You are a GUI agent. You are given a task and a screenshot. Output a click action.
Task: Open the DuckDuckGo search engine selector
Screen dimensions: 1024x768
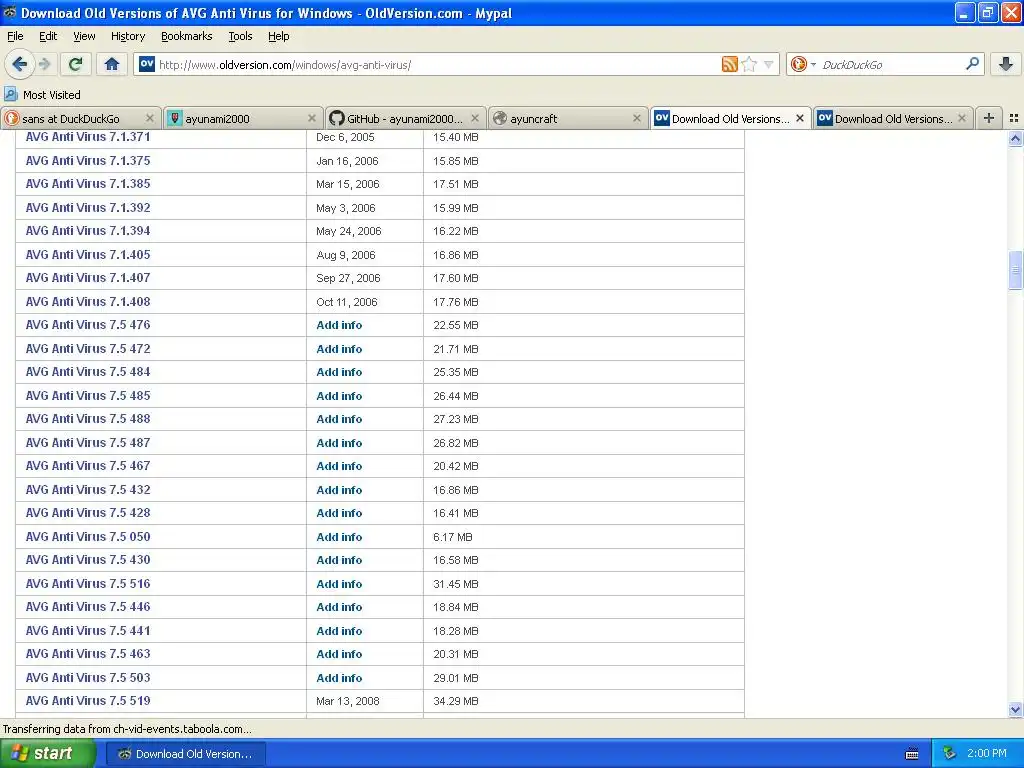click(802, 64)
